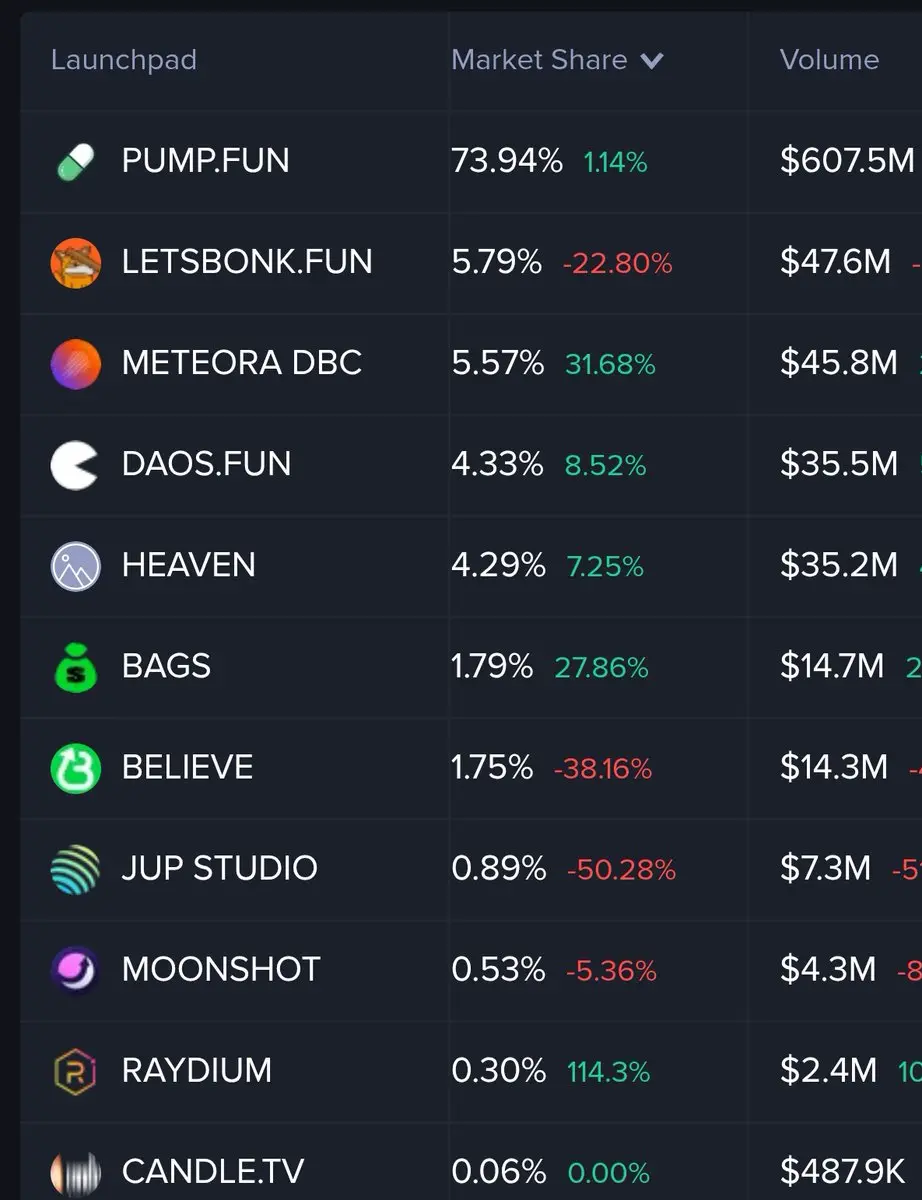
Task: Click the JUP STUDIO striped icon
Action: (x=76, y=869)
